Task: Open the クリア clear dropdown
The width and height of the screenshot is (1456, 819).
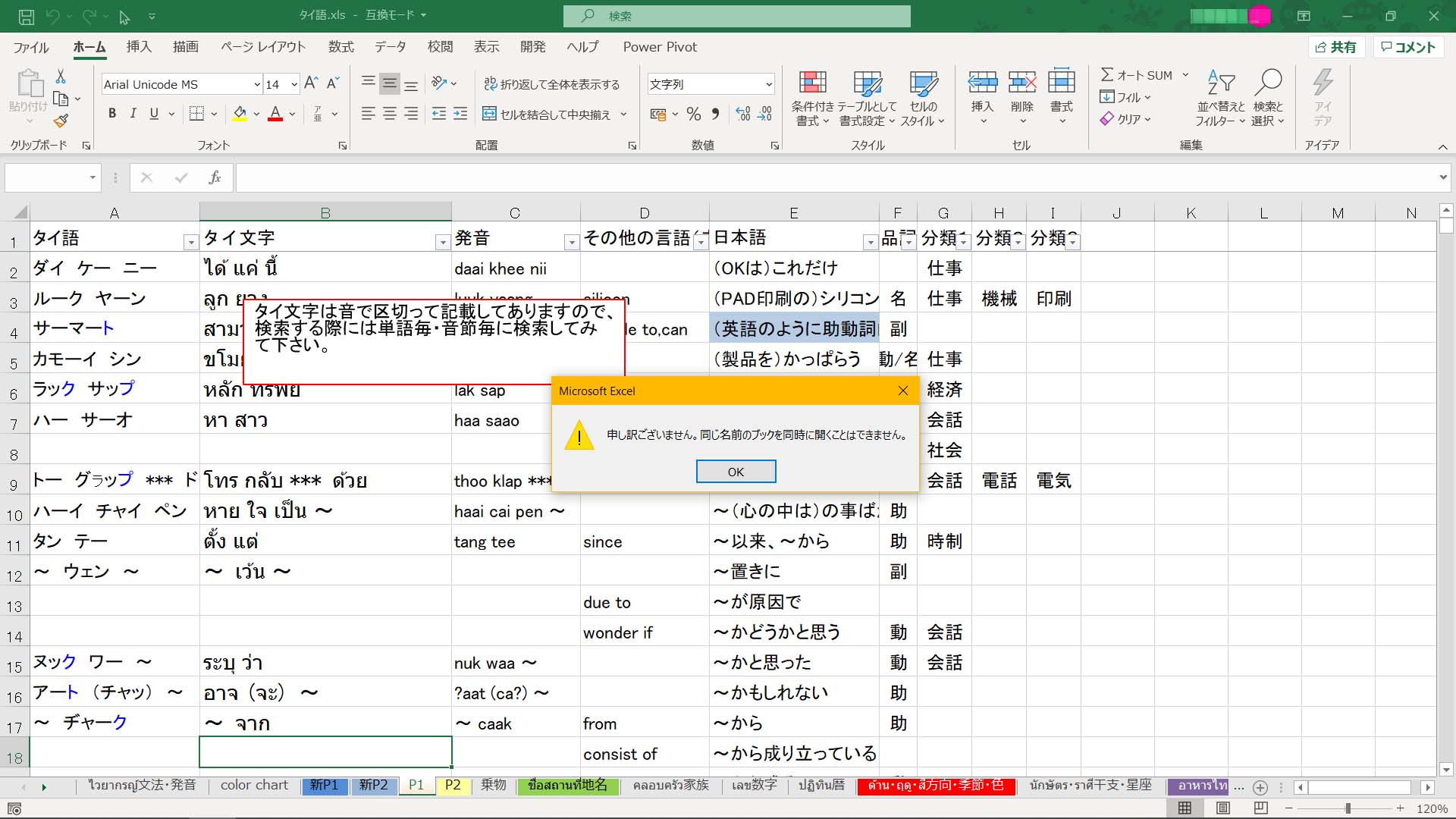Action: tap(1125, 119)
